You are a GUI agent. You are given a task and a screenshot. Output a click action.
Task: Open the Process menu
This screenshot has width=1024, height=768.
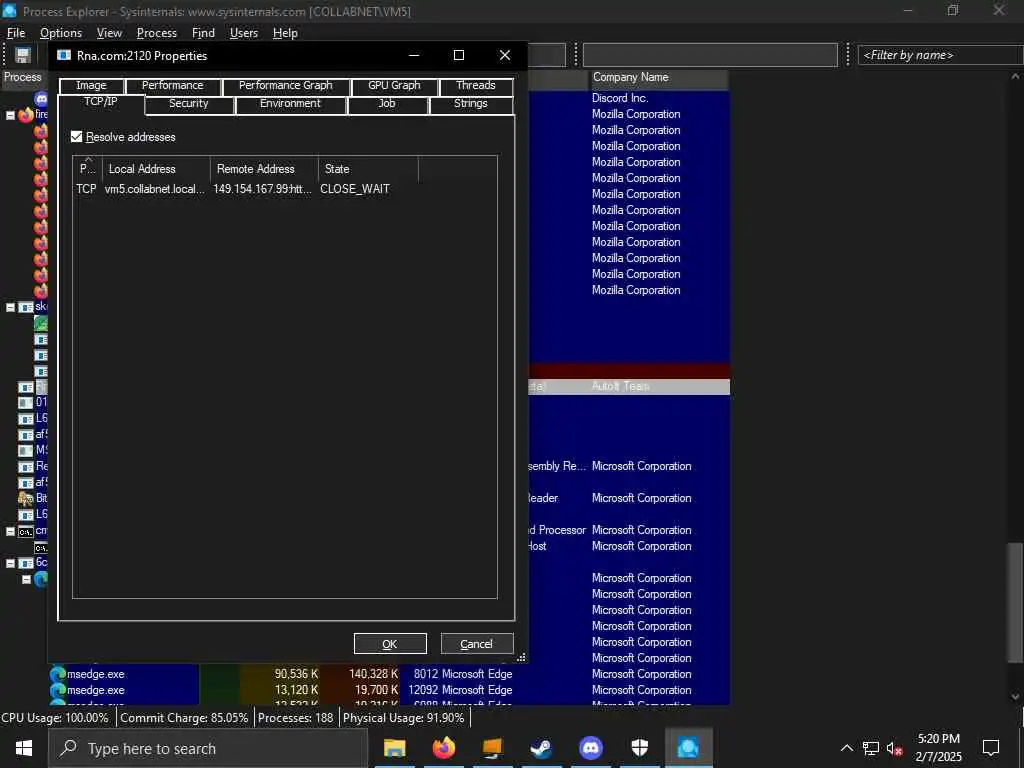coord(157,33)
